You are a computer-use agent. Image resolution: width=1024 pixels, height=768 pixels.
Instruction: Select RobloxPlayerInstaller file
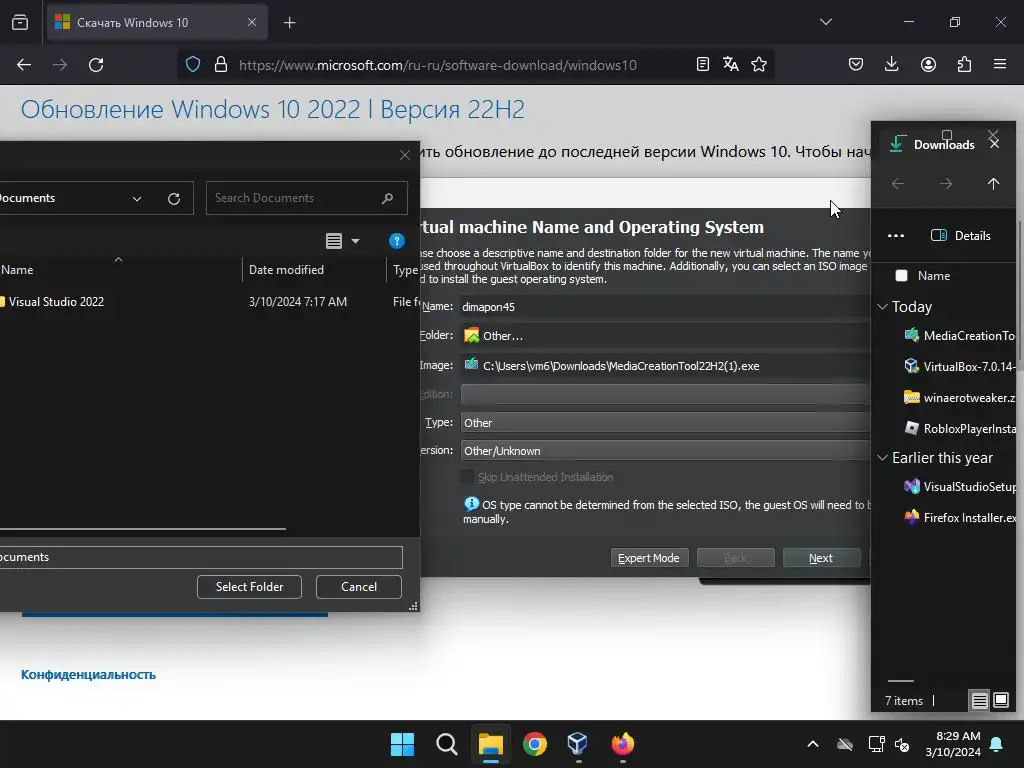pos(960,428)
